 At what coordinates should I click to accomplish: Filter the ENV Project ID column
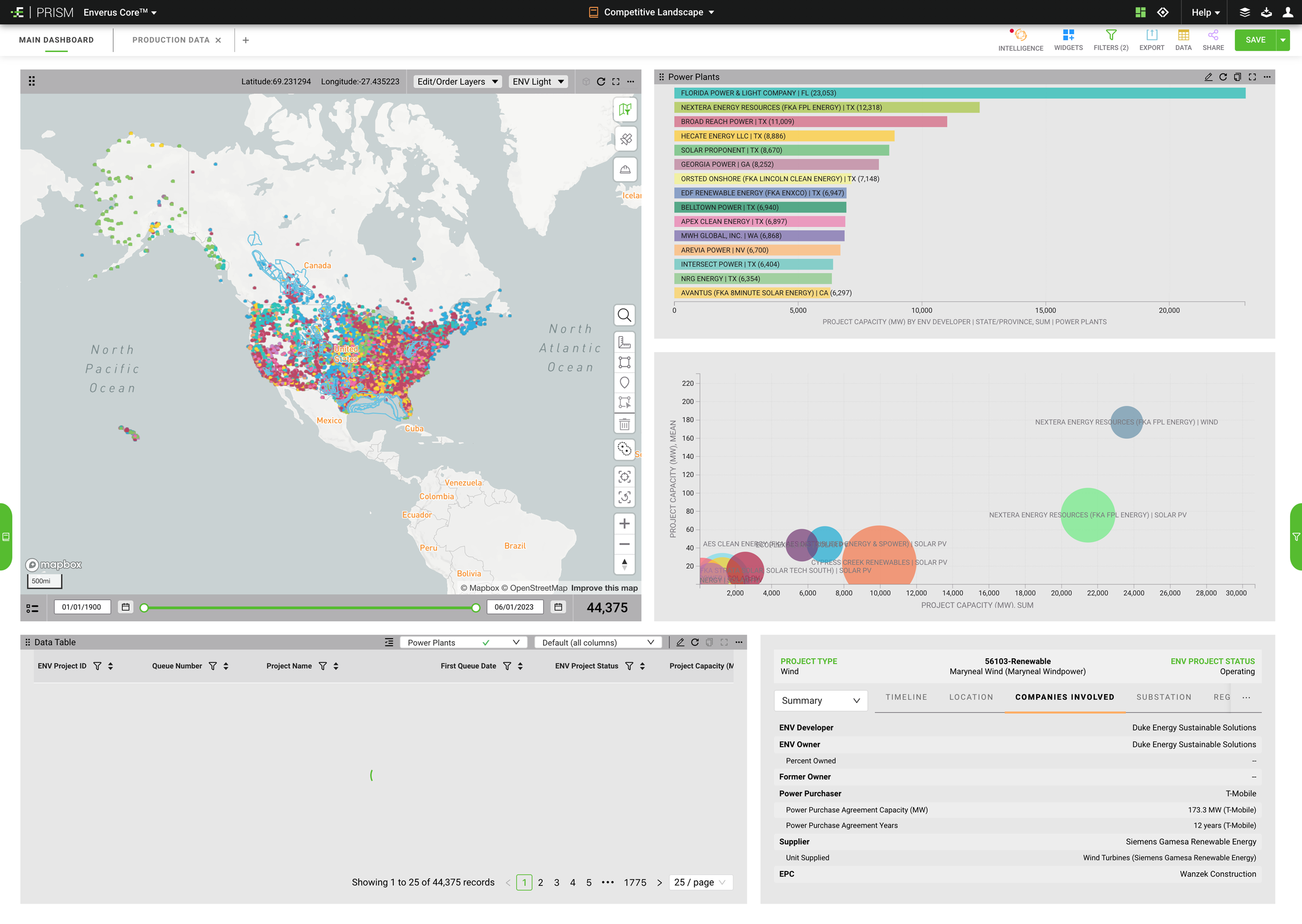97,666
